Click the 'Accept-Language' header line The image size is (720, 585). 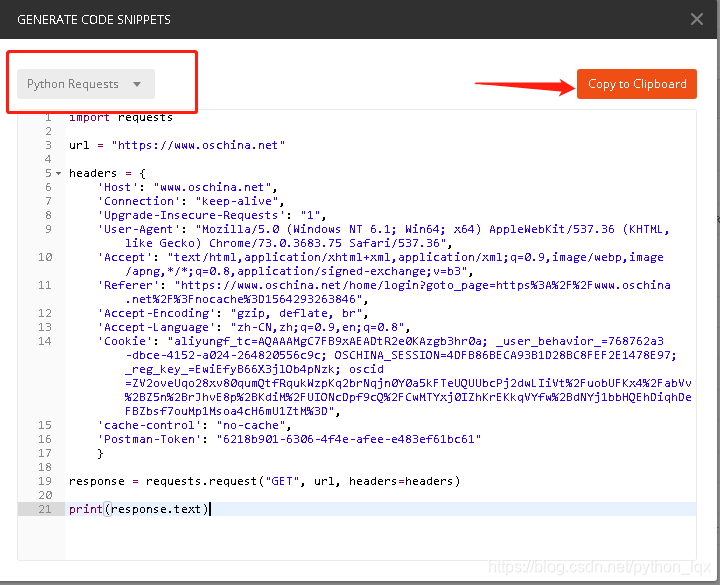pyautogui.click(x=254, y=327)
